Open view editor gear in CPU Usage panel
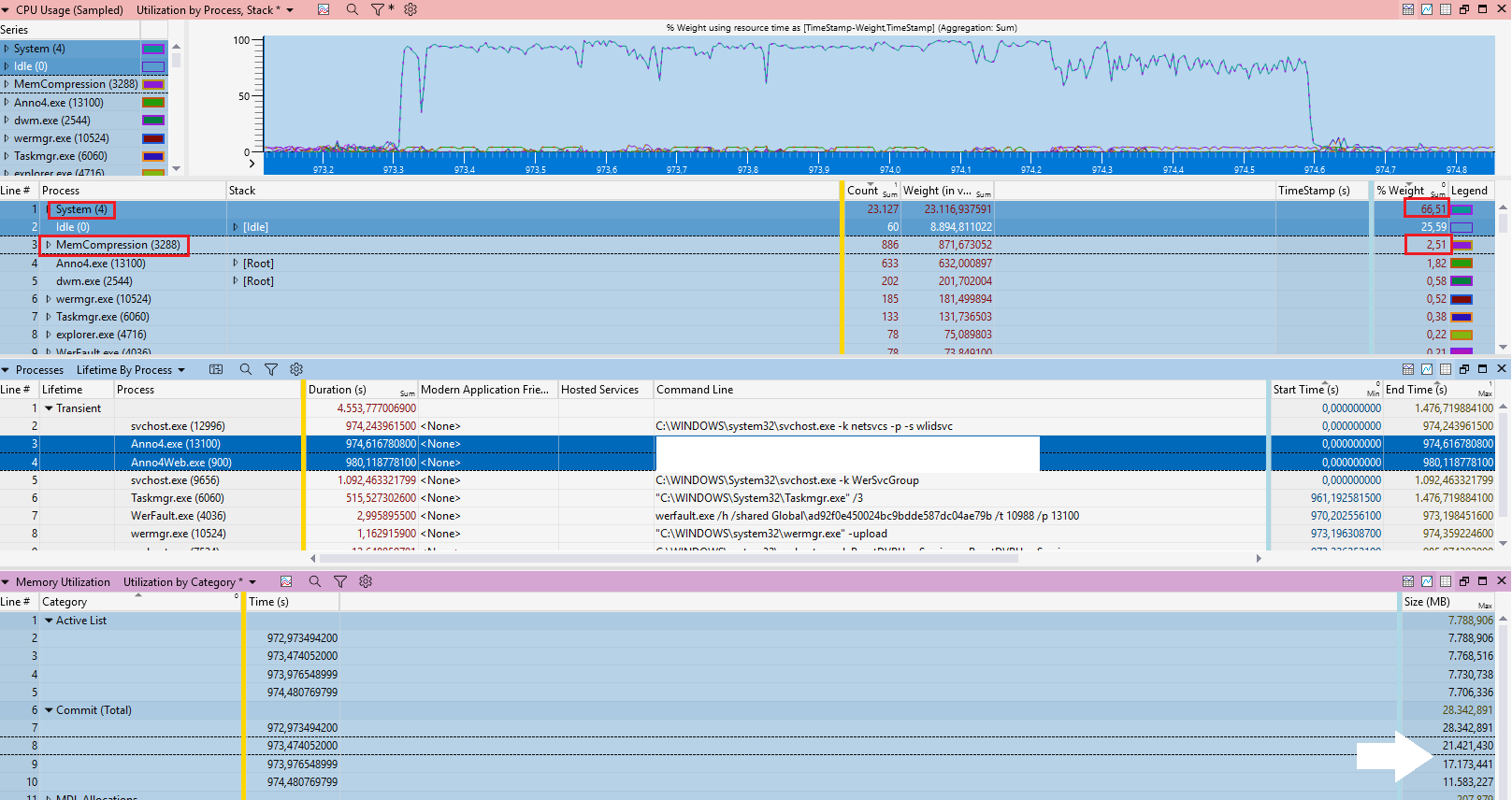 click(x=410, y=9)
